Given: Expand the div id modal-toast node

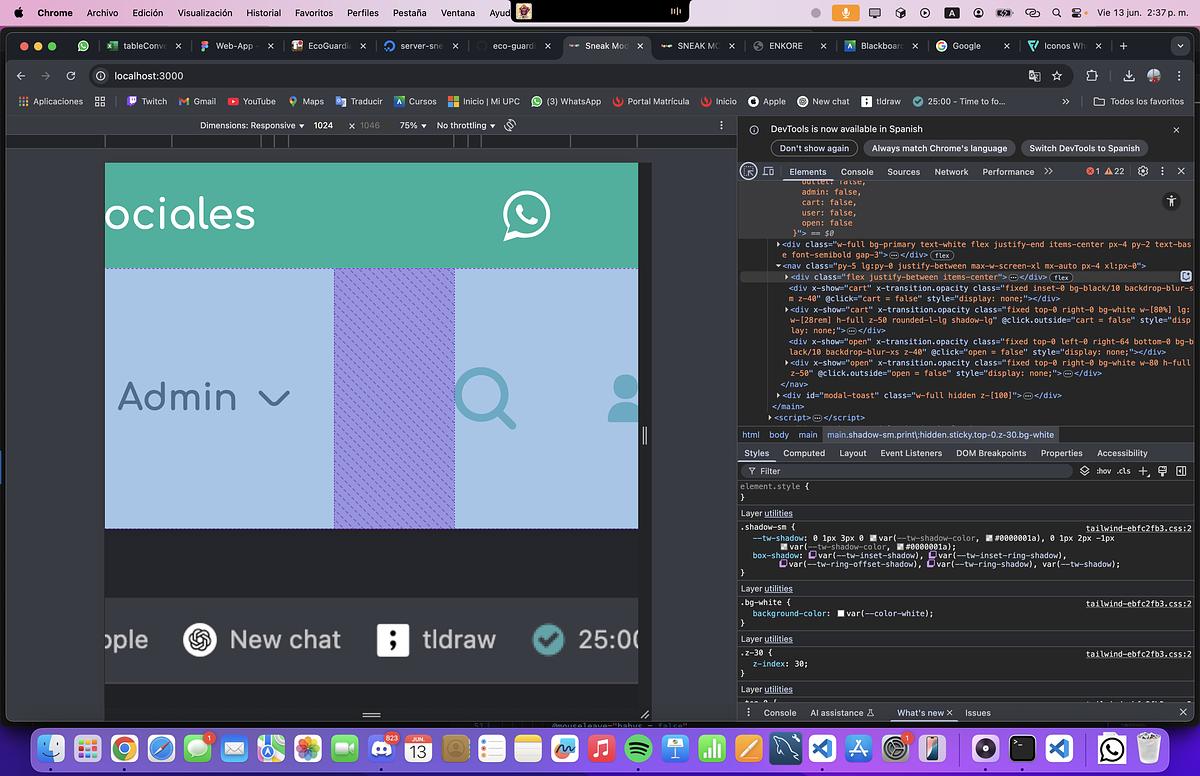Looking at the screenshot, I should coord(779,395).
